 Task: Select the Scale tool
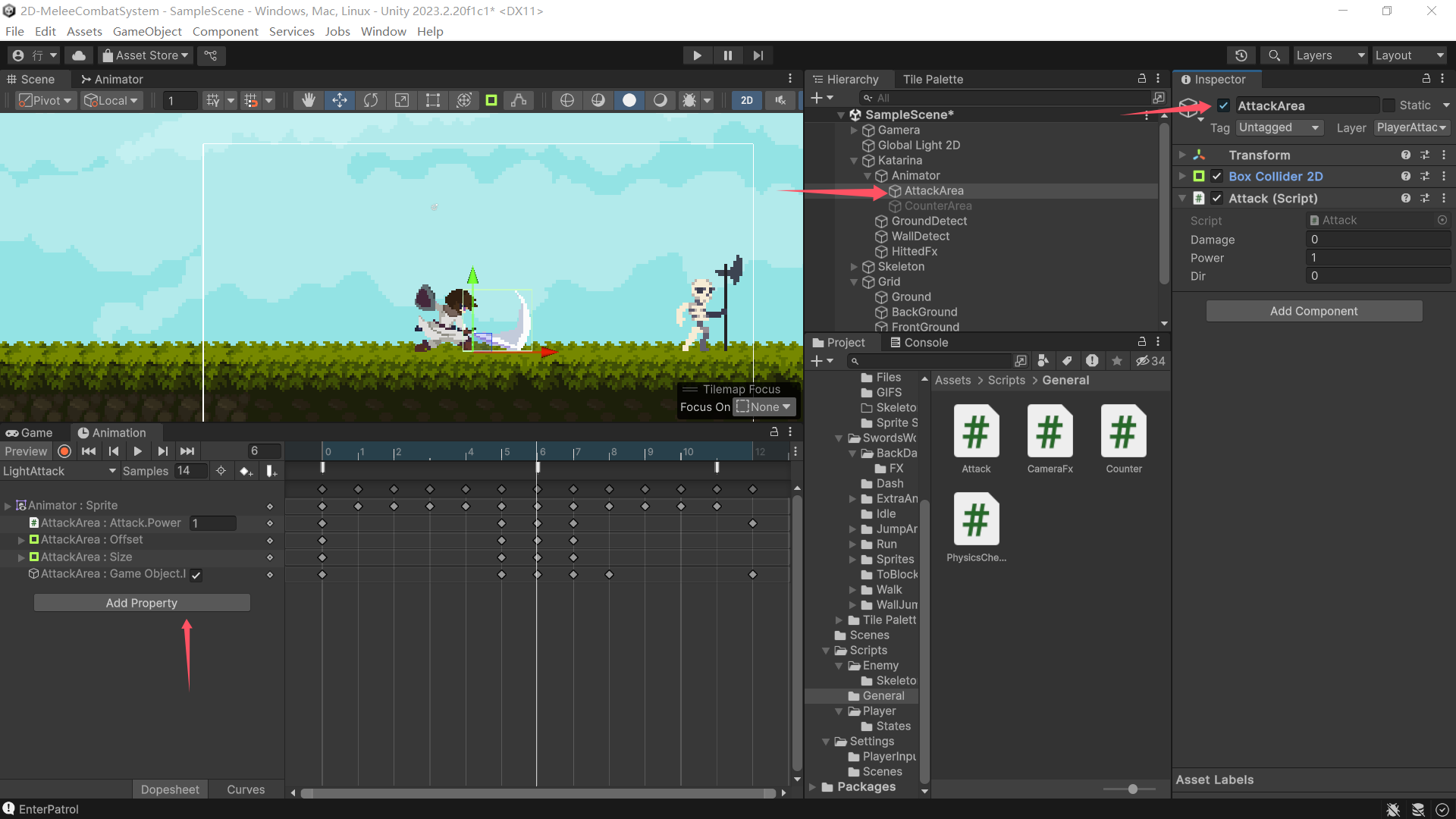[x=402, y=100]
